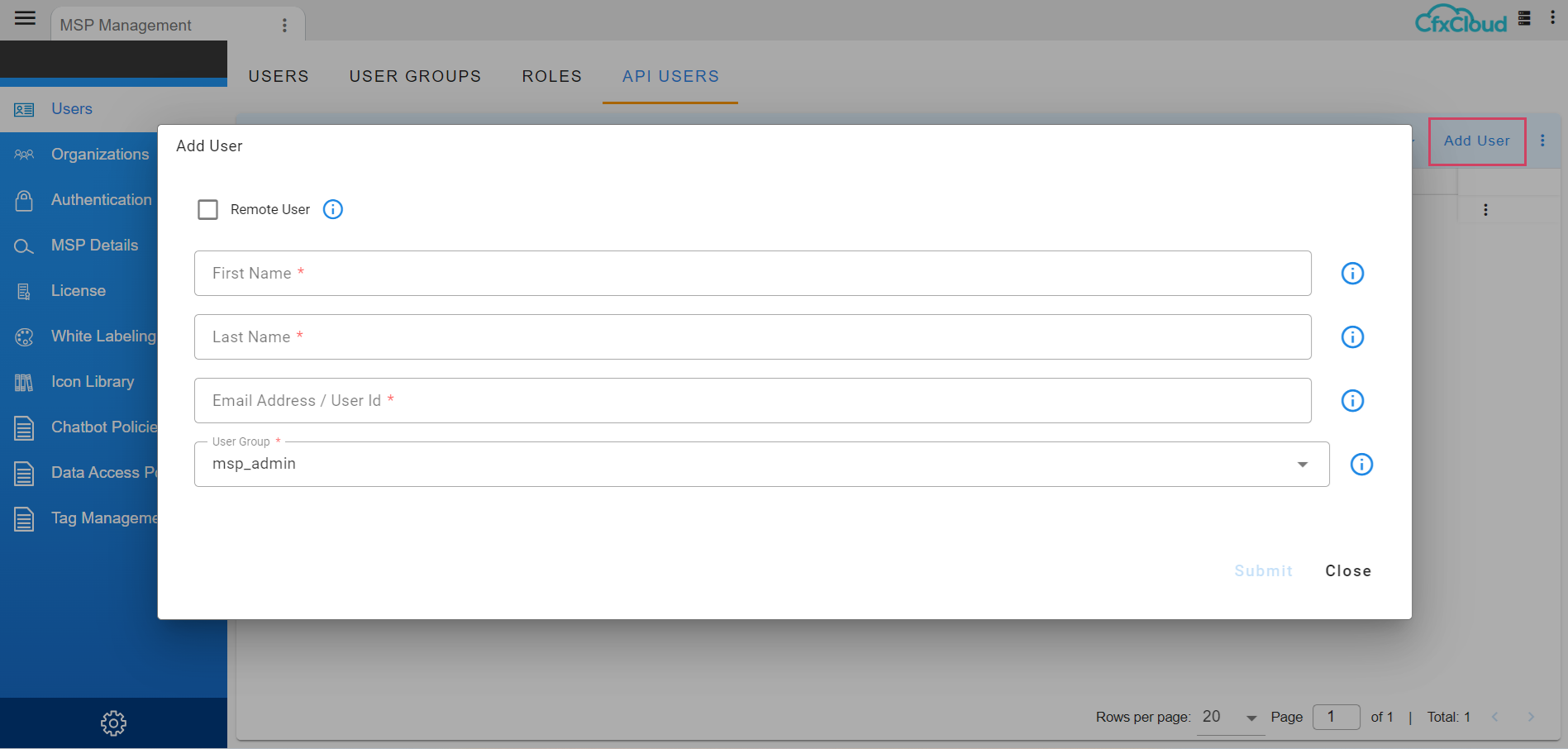Image resolution: width=1568 pixels, height=749 pixels.
Task: Open the Rows per page dropdown
Action: 1229,718
